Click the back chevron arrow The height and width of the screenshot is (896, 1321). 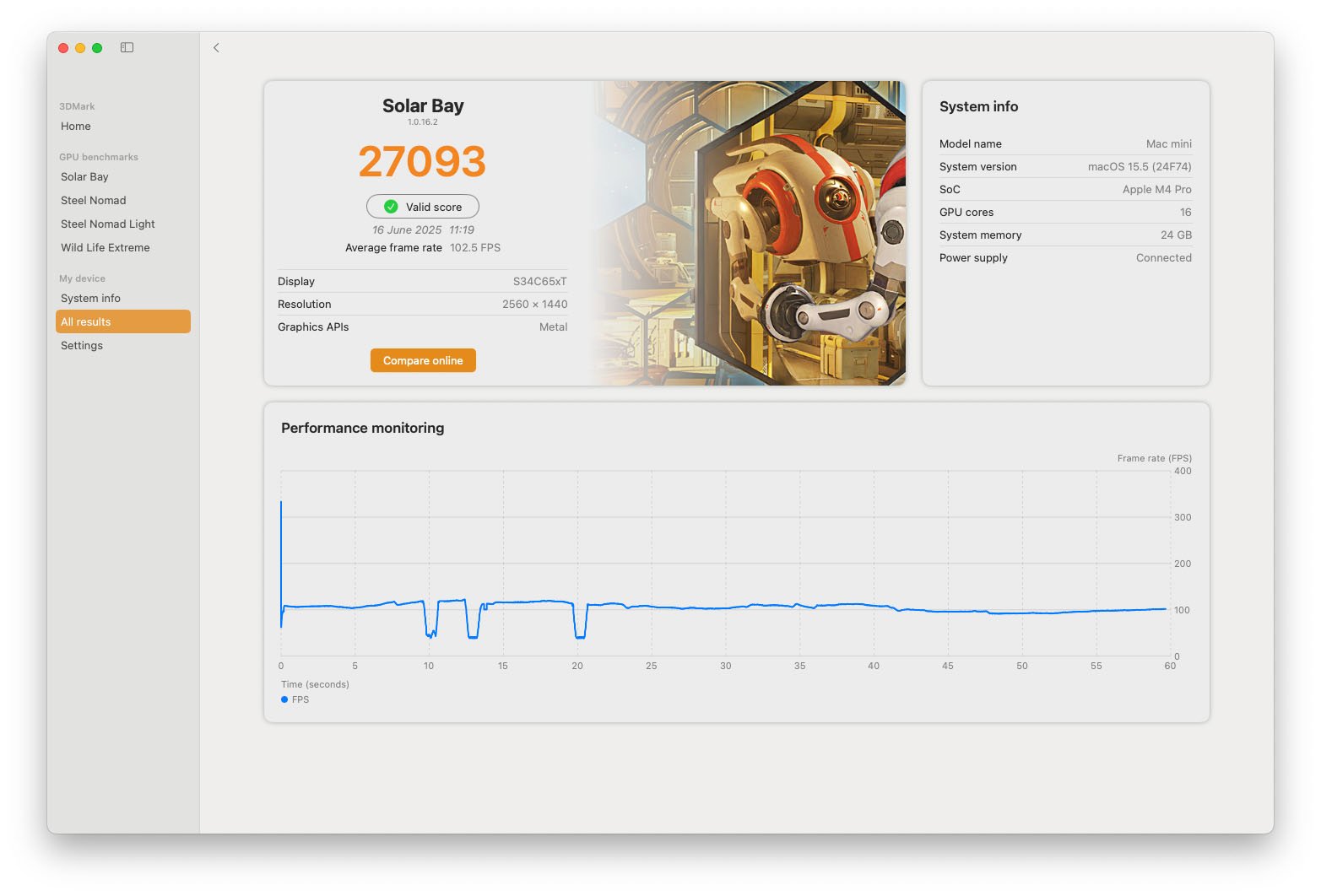(216, 48)
